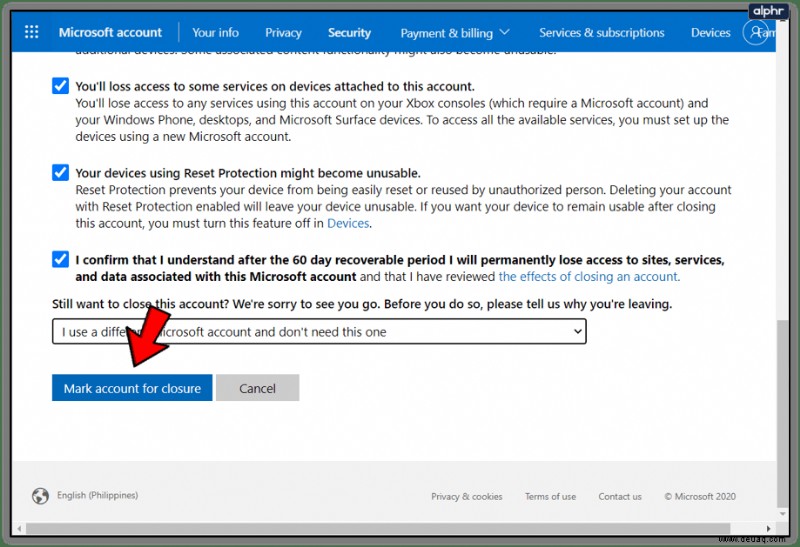The image size is (800, 547).
Task: Open the Microsoft apps grid launcher
Action: (x=32, y=32)
